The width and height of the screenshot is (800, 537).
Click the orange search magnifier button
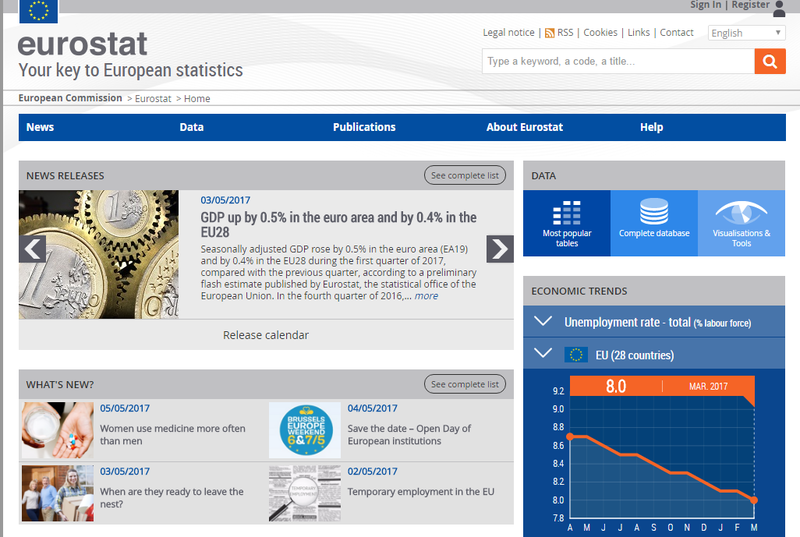tap(770, 61)
